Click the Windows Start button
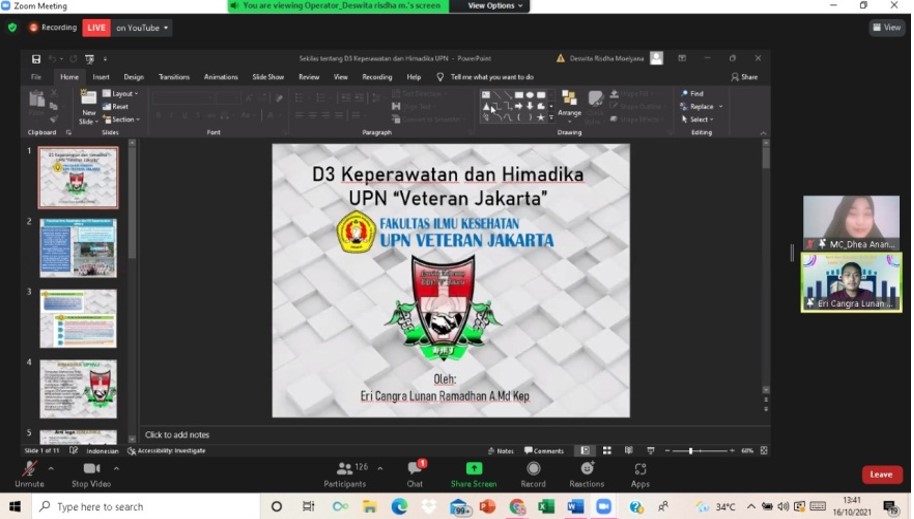This screenshot has height=519, width=914. click(15, 506)
